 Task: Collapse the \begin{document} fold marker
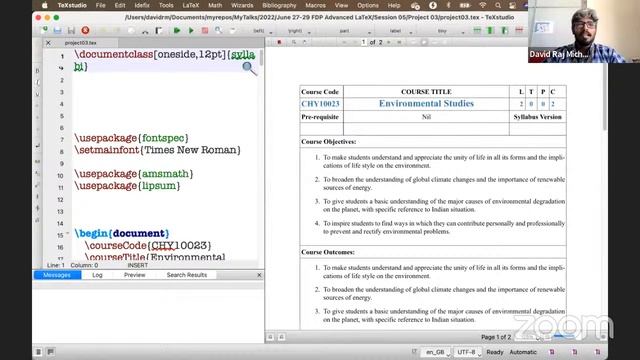[68, 233]
